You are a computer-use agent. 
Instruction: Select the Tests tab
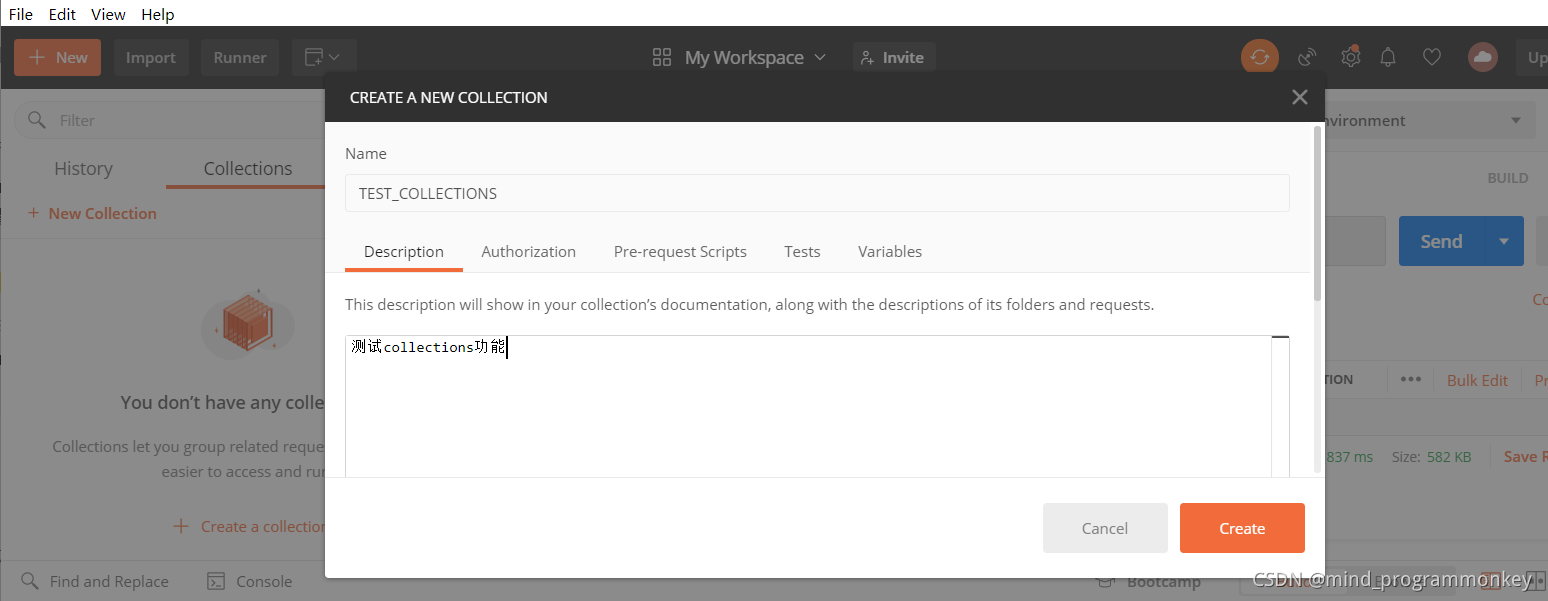[x=802, y=252]
